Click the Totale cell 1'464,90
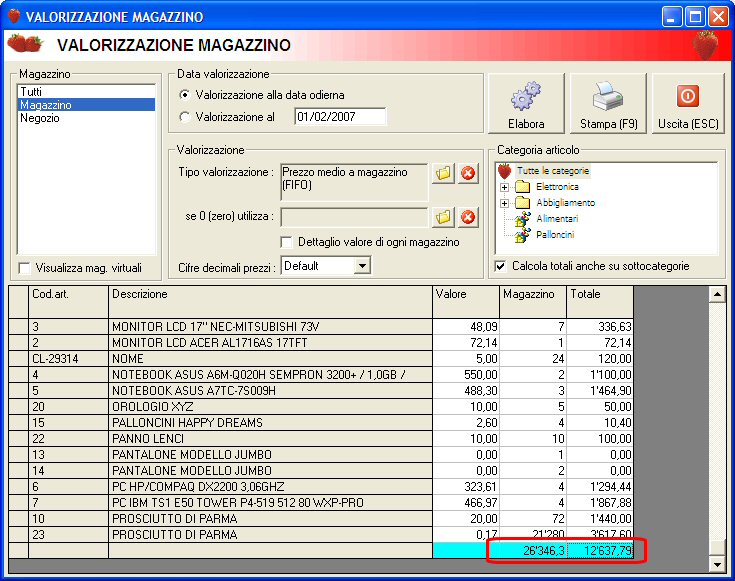 click(x=600, y=391)
